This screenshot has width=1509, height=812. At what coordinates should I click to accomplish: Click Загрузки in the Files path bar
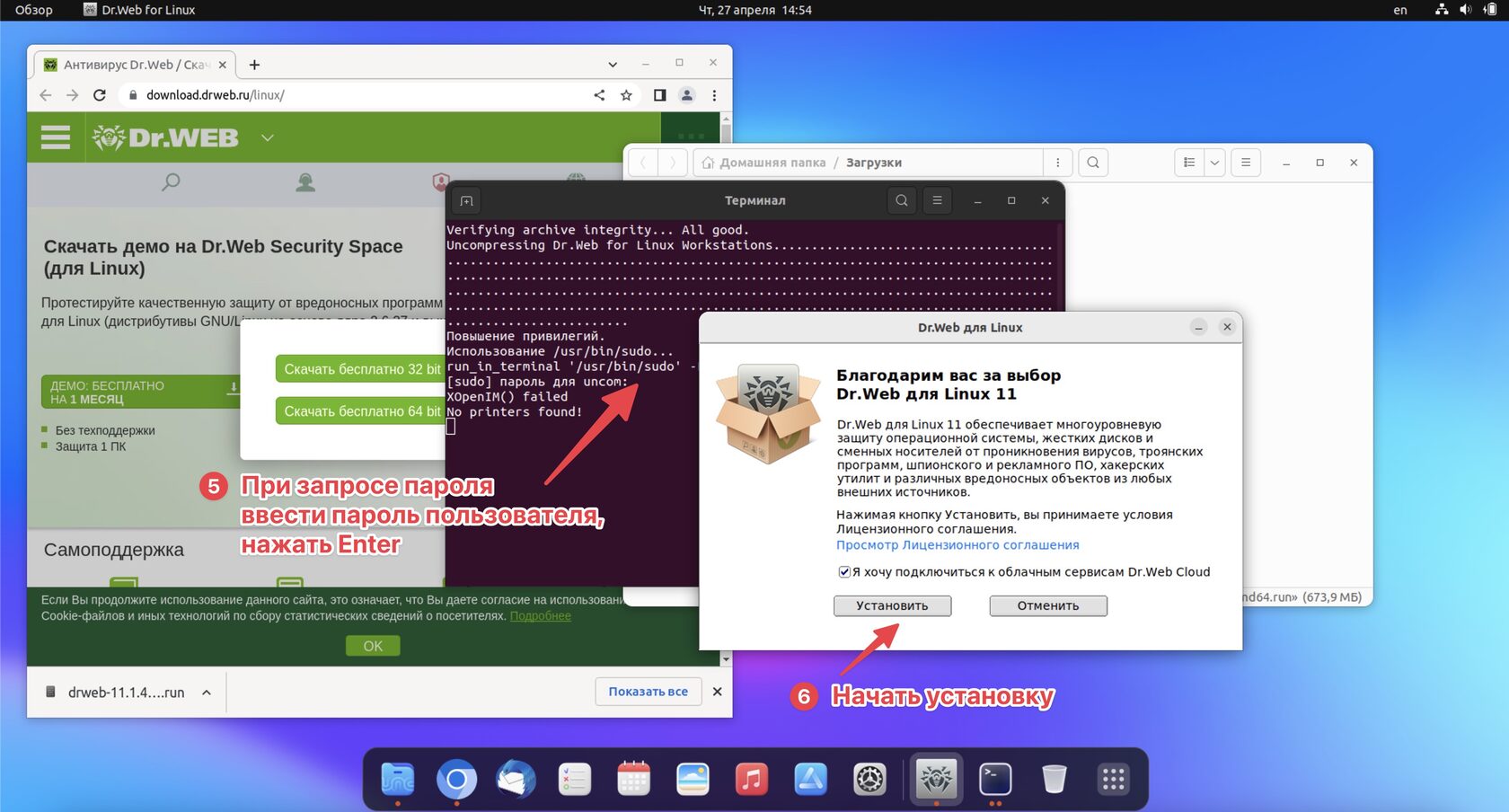[x=874, y=163]
